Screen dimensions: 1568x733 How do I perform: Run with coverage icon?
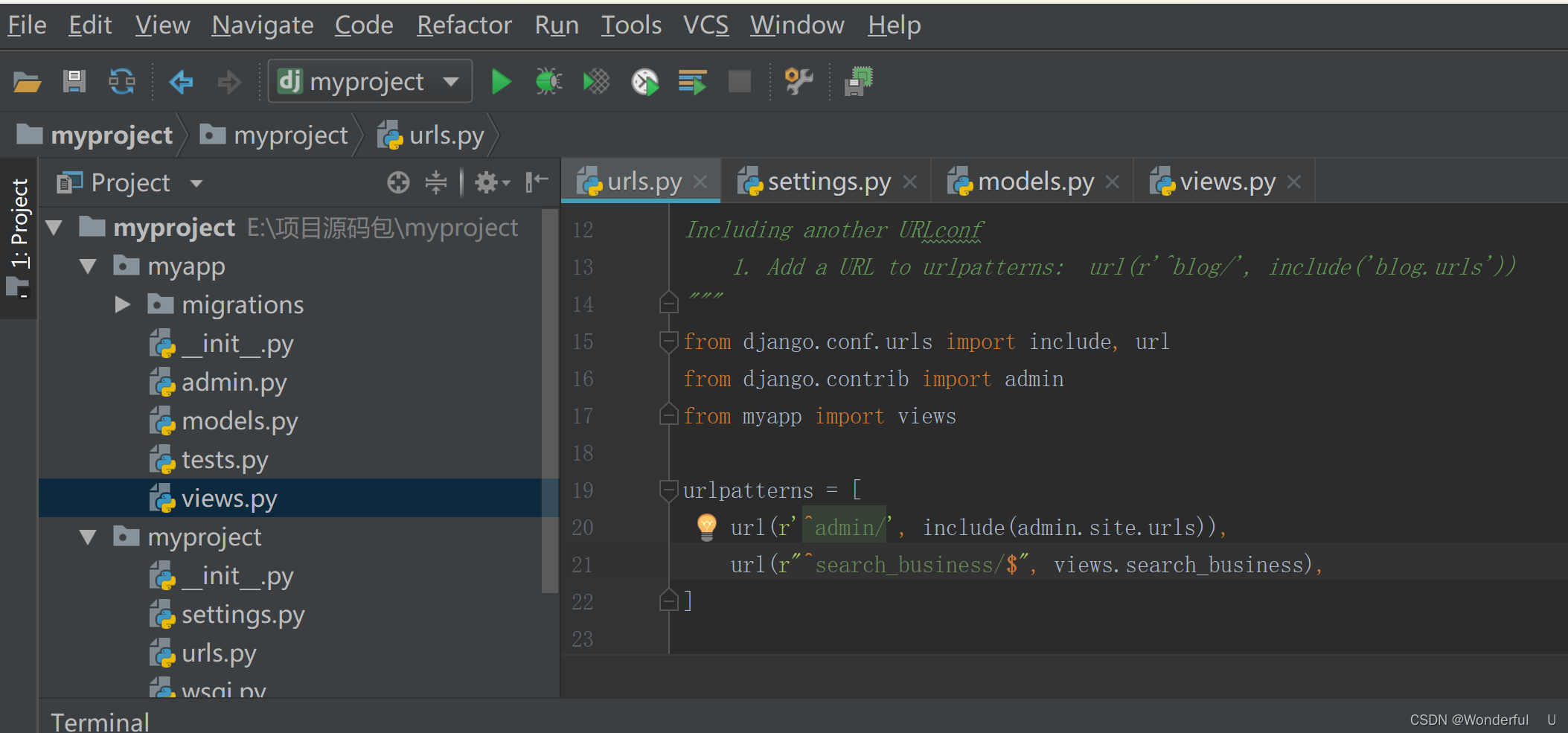click(x=596, y=81)
